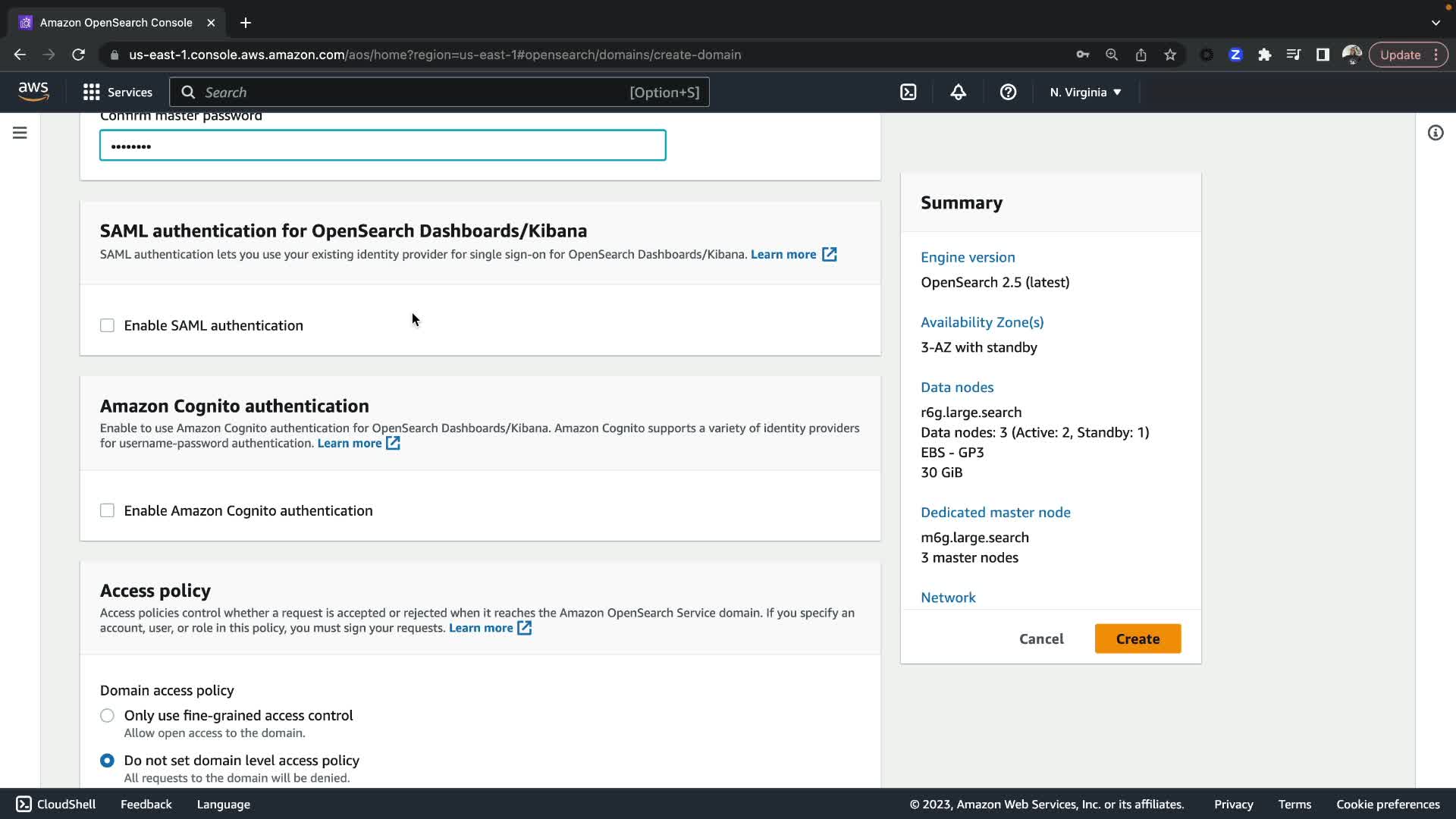Image resolution: width=1456 pixels, height=819 pixels.
Task: Click the Confirm master password field
Action: pyautogui.click(x=382, y=146)
